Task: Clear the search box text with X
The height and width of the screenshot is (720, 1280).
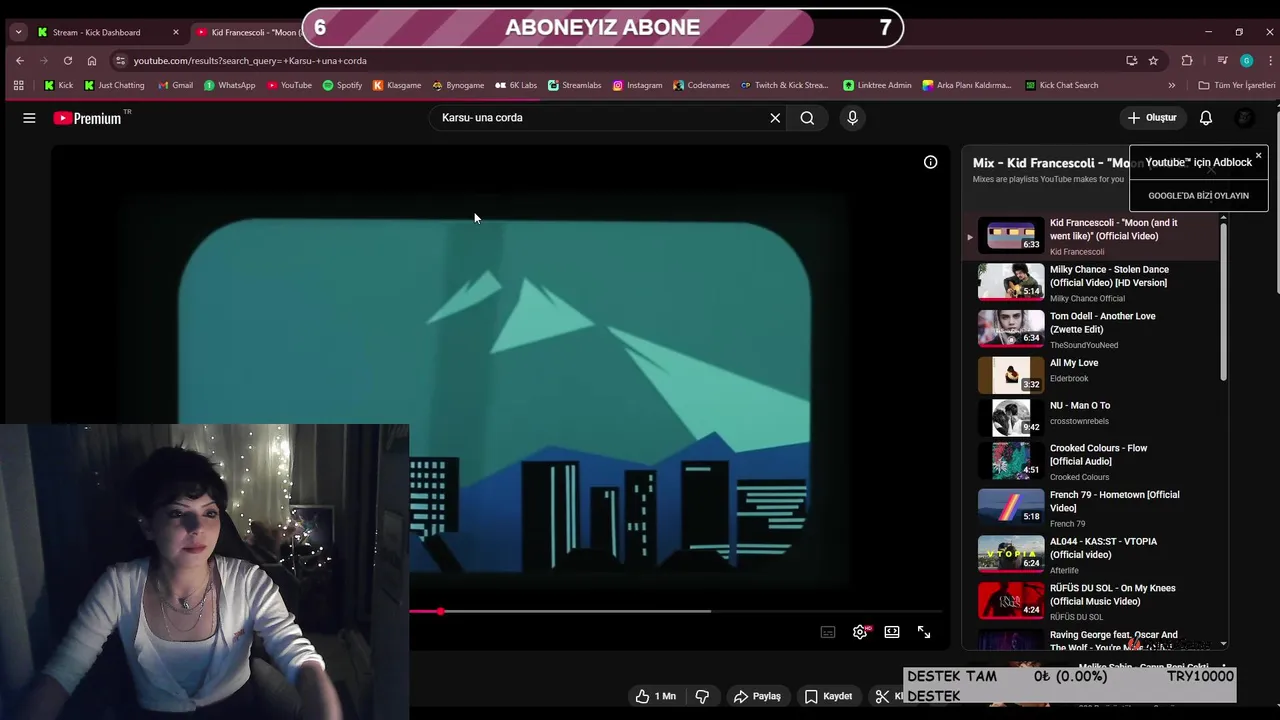Action: 775,118
